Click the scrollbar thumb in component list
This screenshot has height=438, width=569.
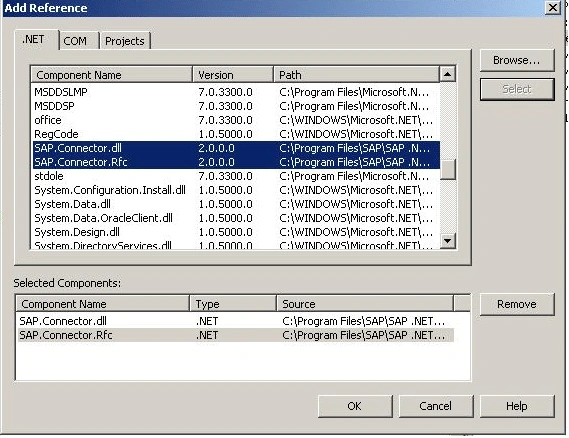[x=447, y=169]
